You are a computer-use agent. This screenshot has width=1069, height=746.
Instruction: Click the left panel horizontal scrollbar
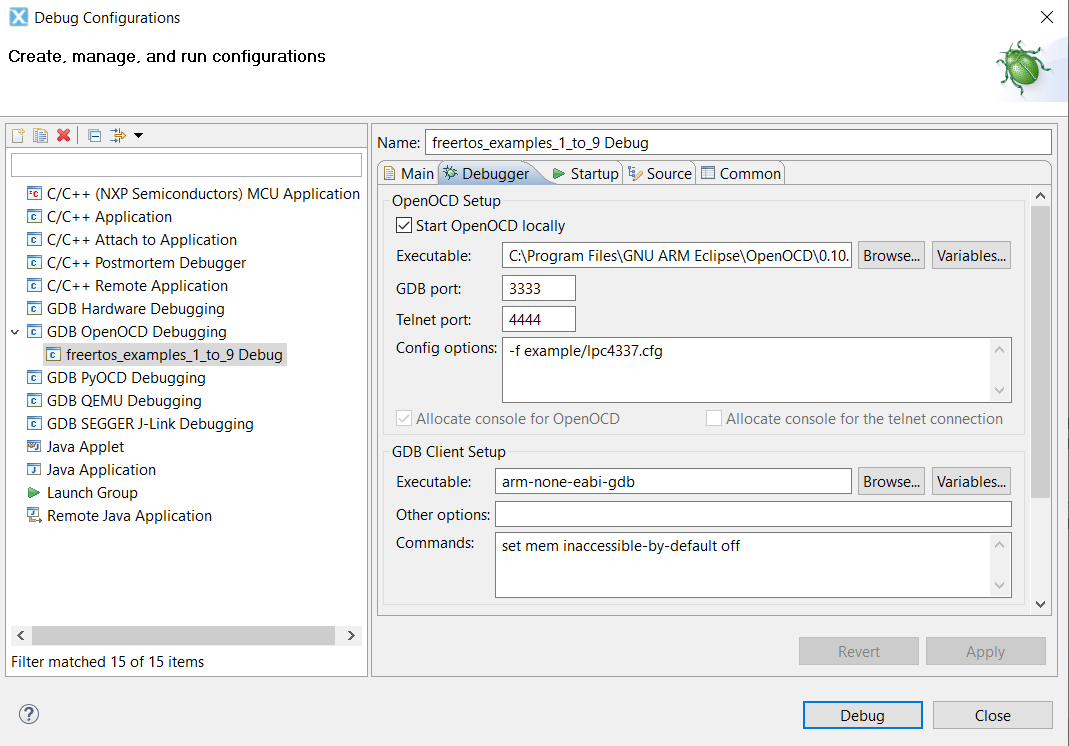[x=183, y=636]
